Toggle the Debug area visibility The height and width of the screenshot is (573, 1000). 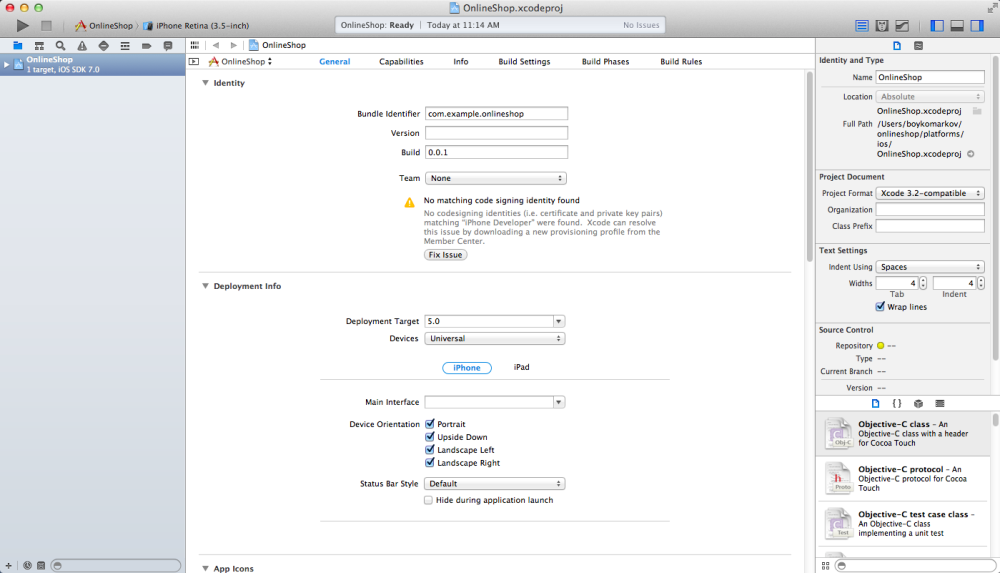957,26
